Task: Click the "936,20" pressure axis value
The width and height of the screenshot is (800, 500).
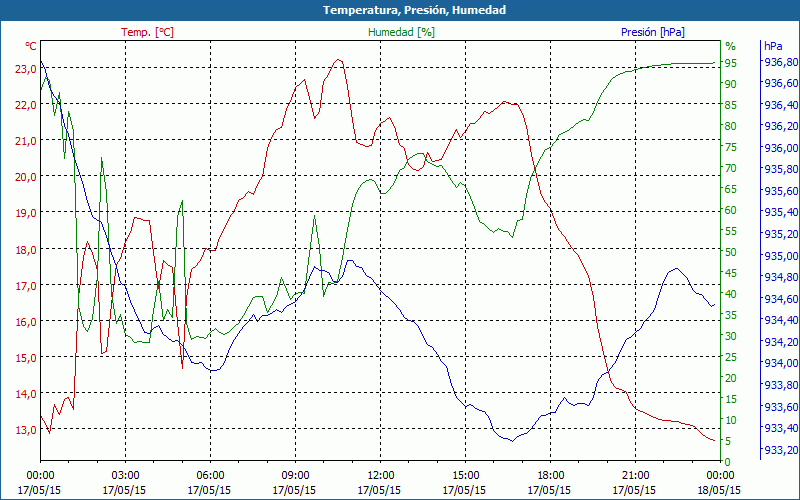Action: (x=779, y=127)
